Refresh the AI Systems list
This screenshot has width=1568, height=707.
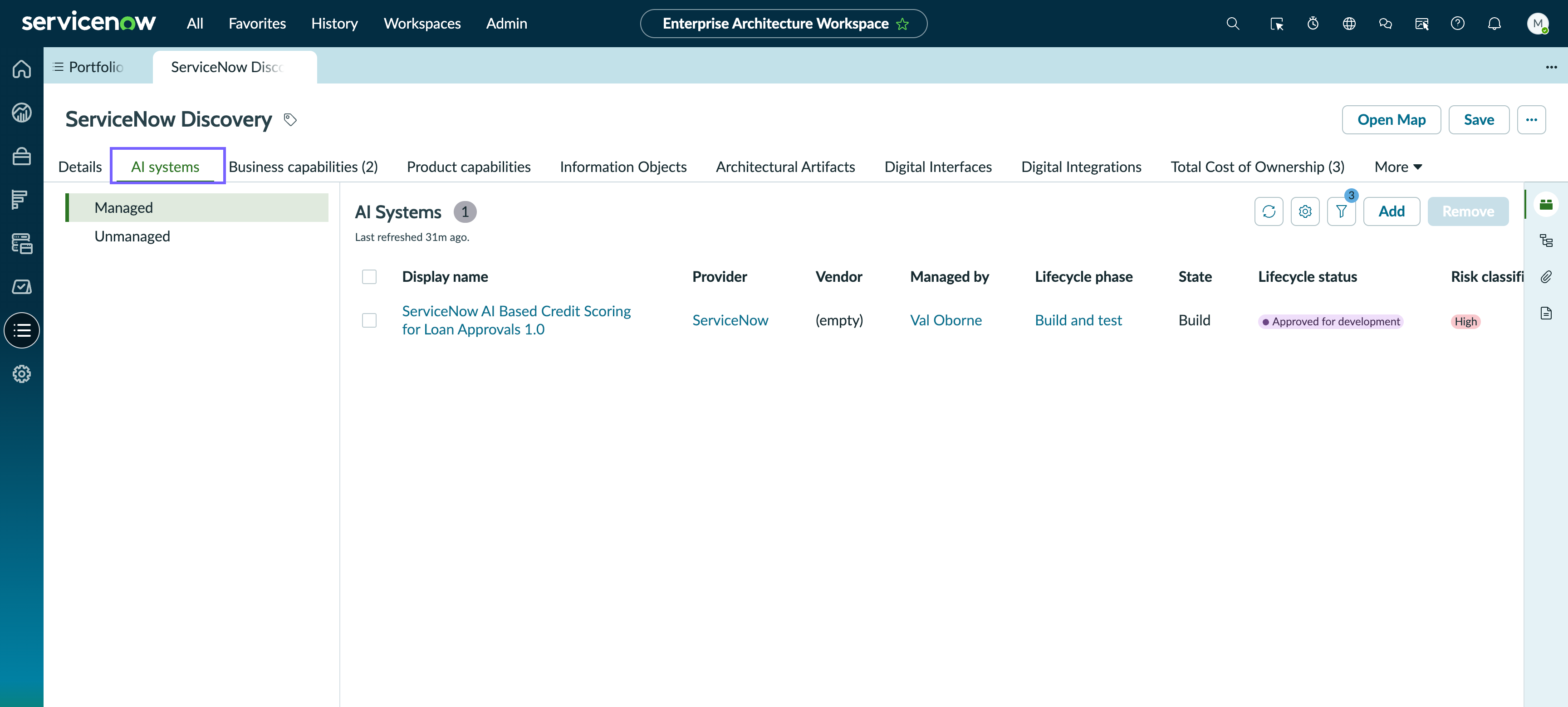click(1269, 211)
